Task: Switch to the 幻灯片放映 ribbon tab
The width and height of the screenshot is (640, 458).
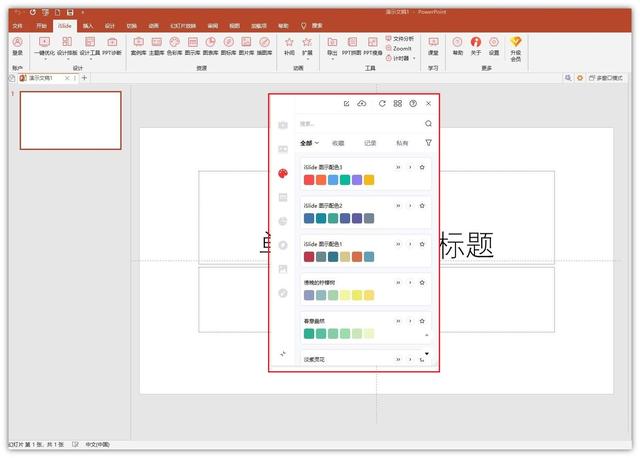Action: 183,26
